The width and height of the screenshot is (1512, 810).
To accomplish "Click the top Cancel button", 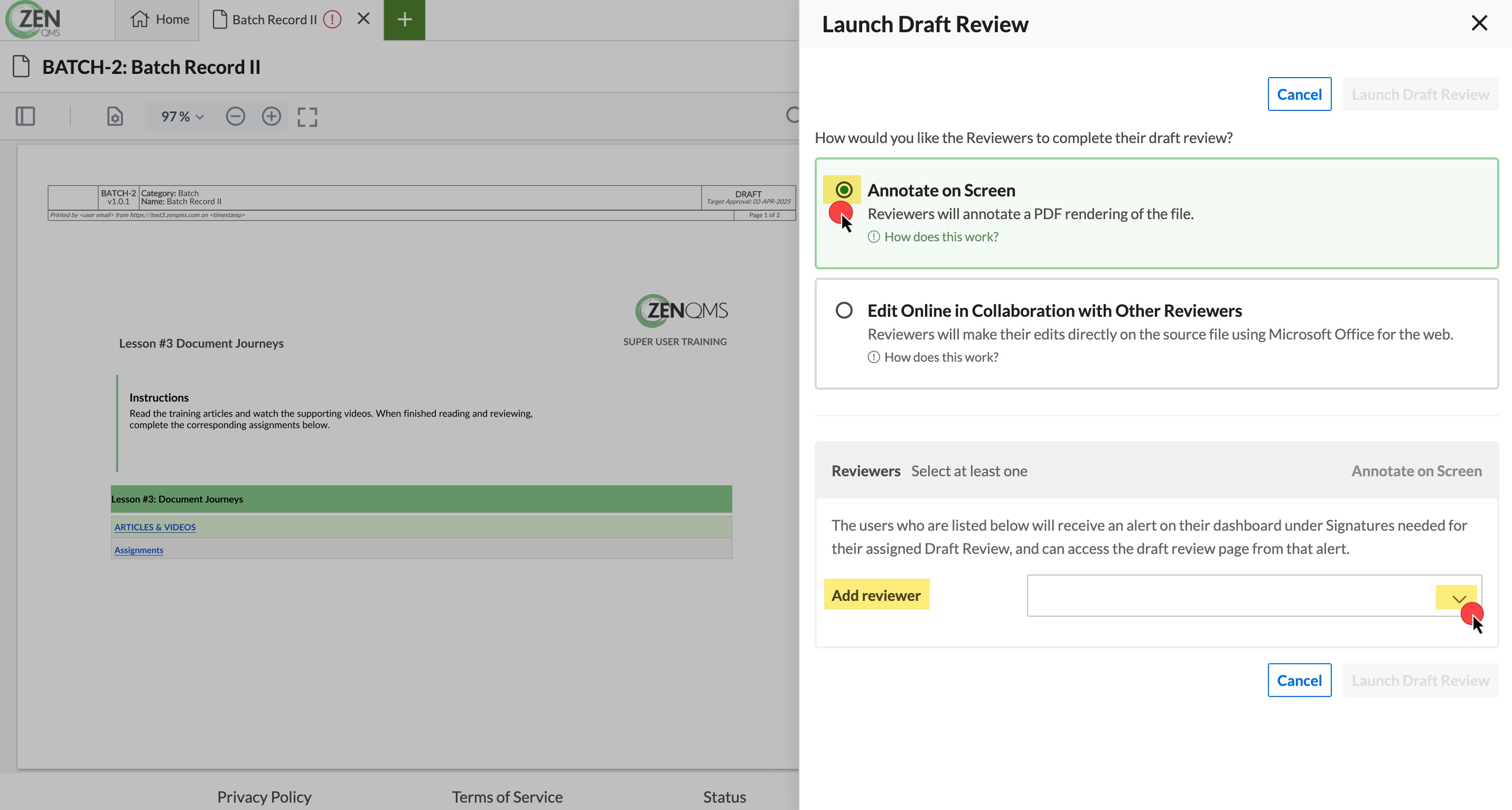I will click(x=1300, y=94).
